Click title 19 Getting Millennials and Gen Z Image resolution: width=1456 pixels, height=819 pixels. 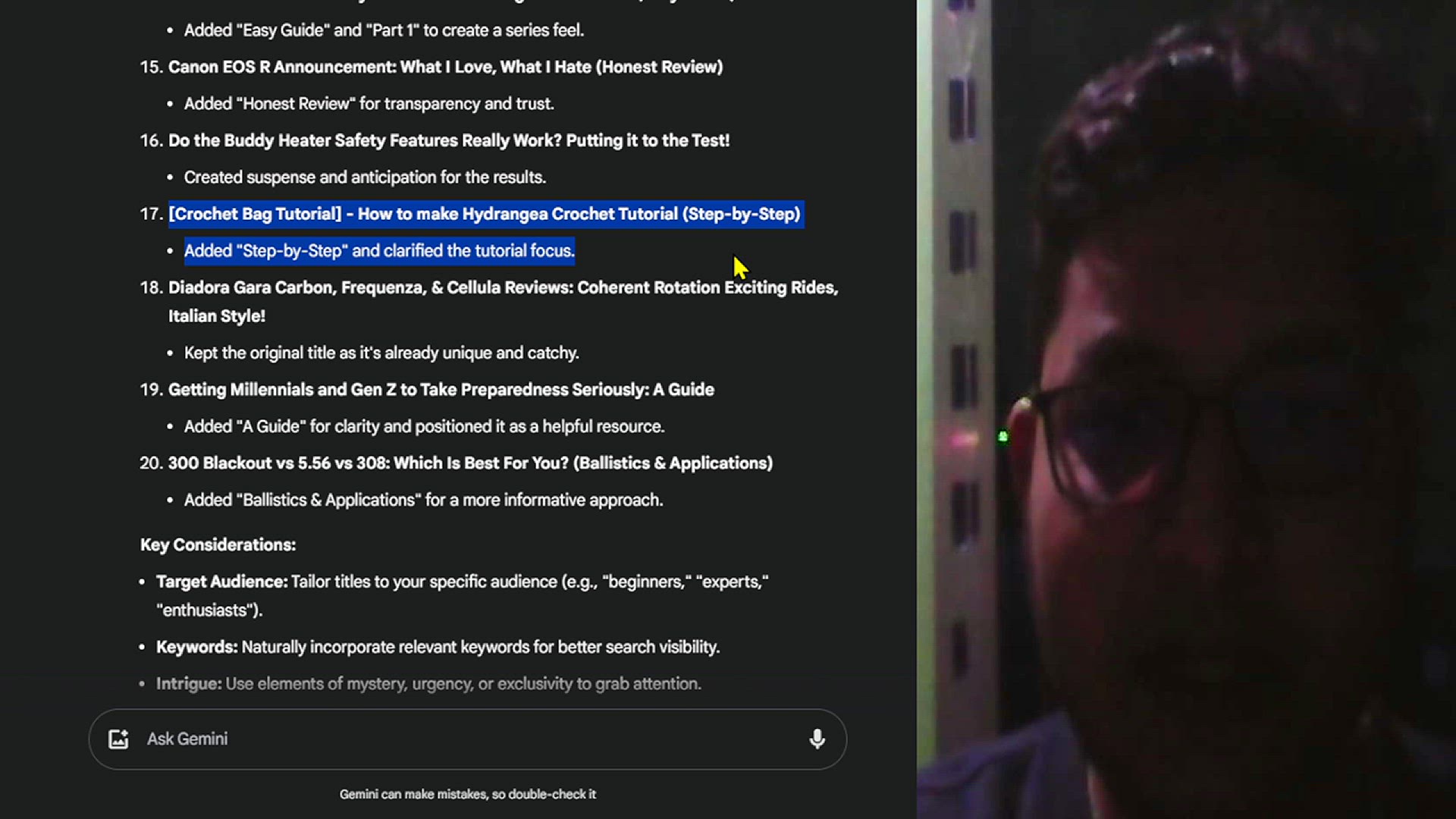click(x=441, y=390)
